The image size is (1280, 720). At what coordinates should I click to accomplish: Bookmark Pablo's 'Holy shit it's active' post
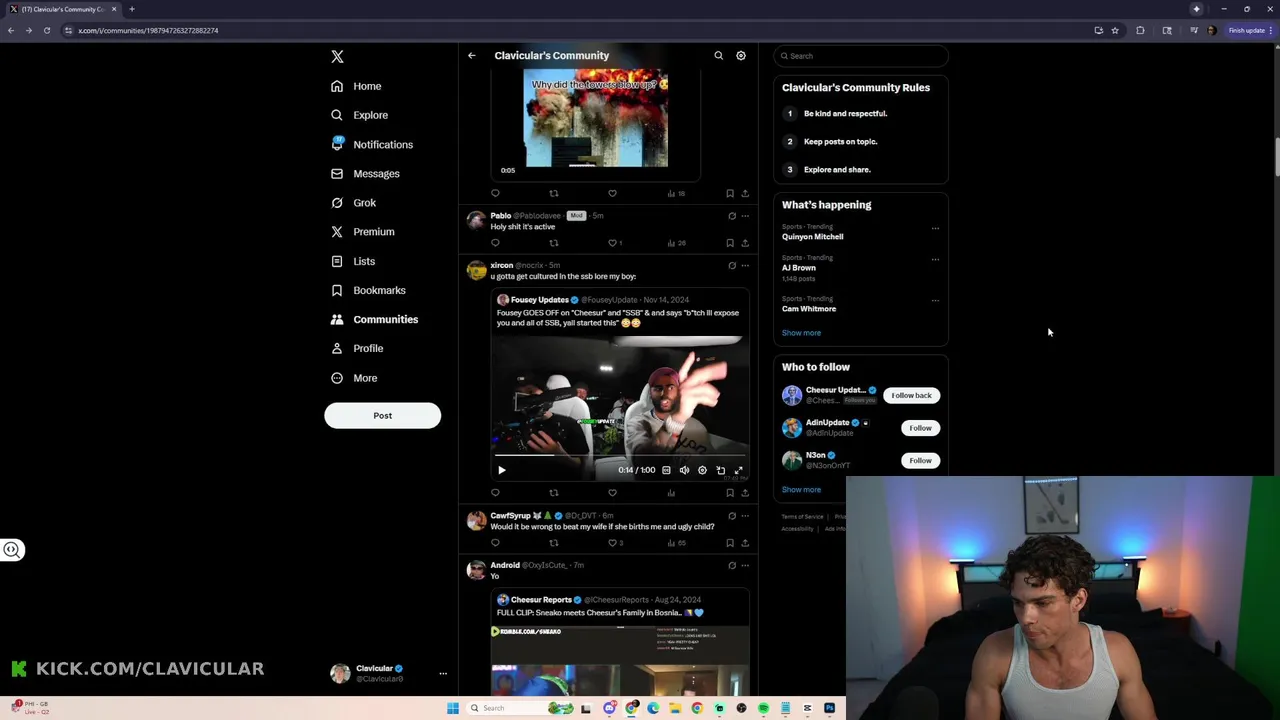[730, 243]
